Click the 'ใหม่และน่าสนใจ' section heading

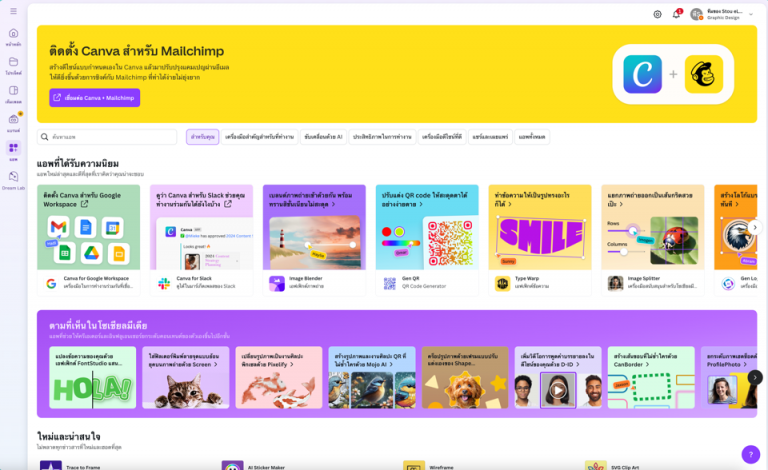[69, 436]
